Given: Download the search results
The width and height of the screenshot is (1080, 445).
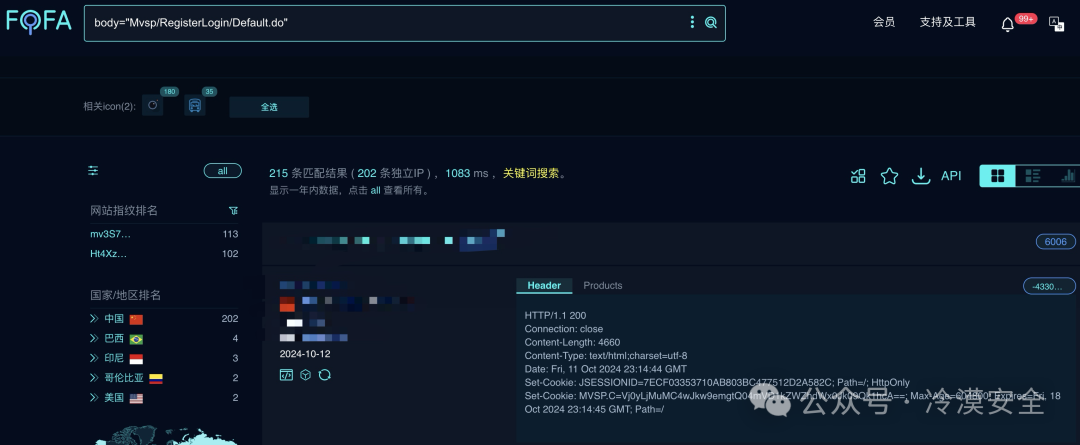Looking at the screenshot, I should pos(921,176).
